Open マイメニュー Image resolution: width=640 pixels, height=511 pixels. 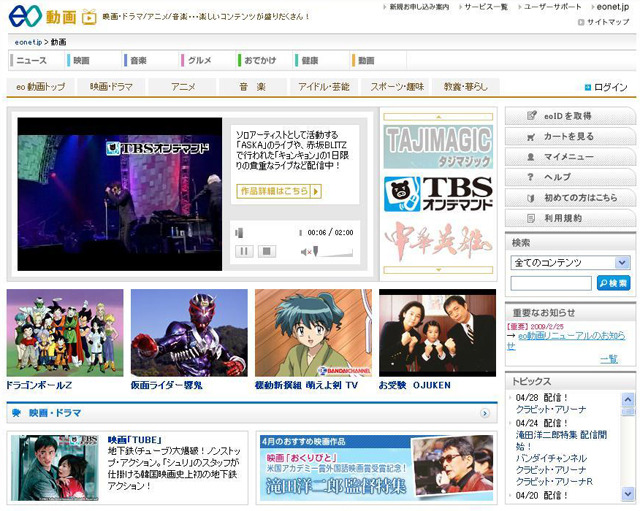570,157
